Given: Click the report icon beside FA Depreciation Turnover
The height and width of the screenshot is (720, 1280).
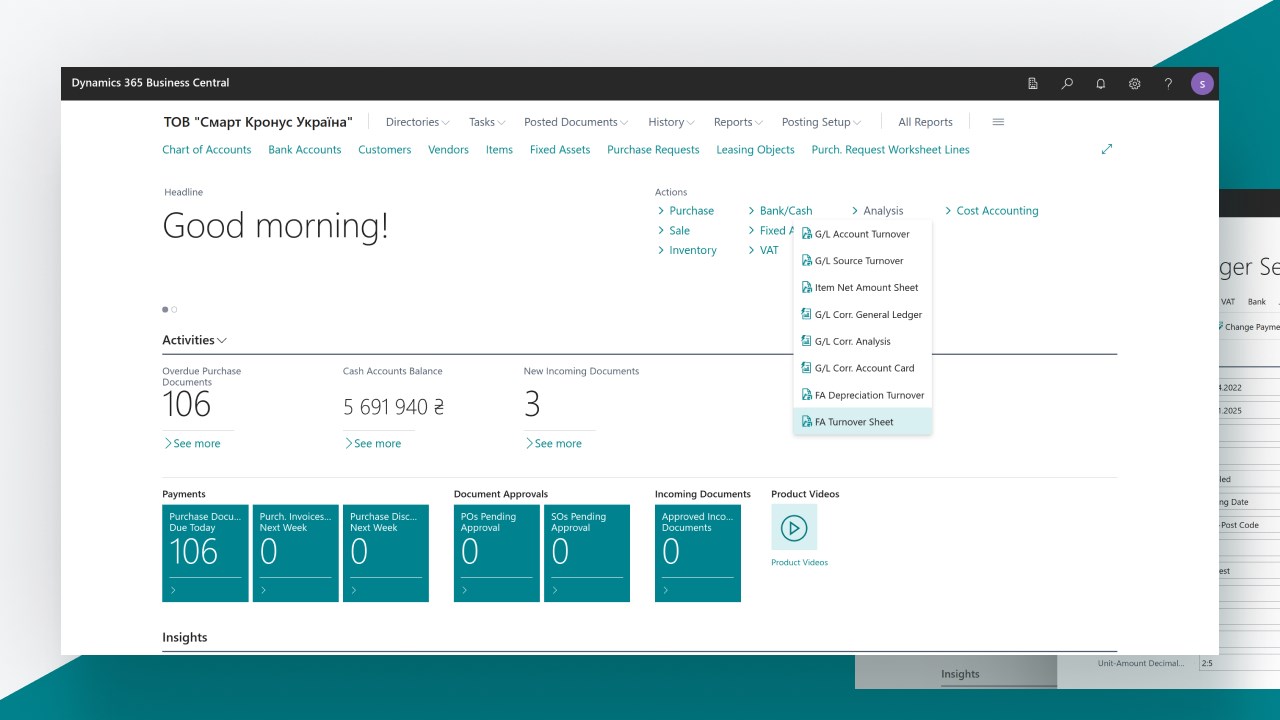Looking at the screenshot, I should (x=807, y=395).
